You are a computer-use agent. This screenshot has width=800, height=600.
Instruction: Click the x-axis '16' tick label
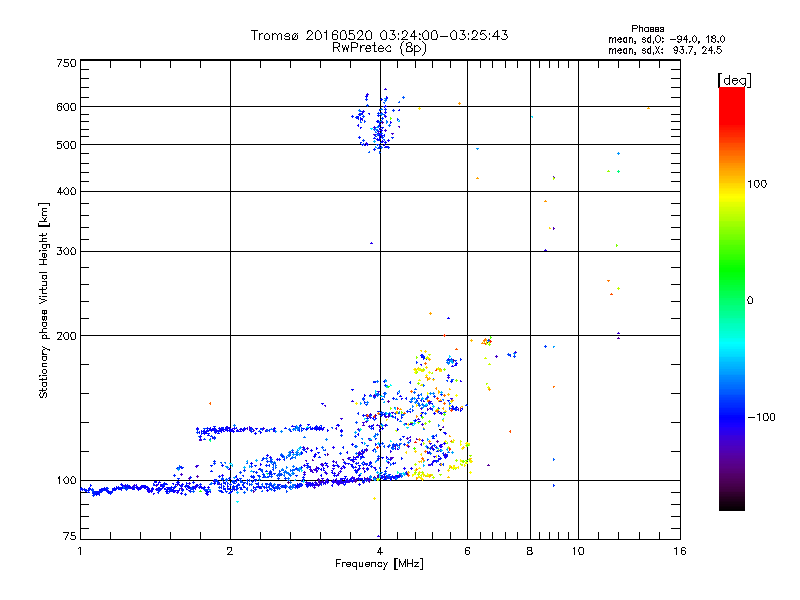pyautogui.click(x=680, y=551)
